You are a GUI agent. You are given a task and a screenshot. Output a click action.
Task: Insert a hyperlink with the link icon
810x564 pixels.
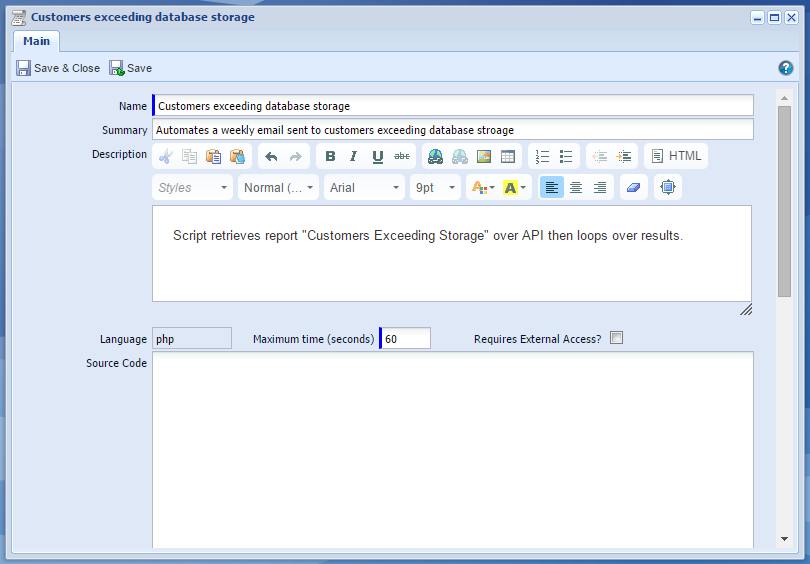[x=435, y=156]
